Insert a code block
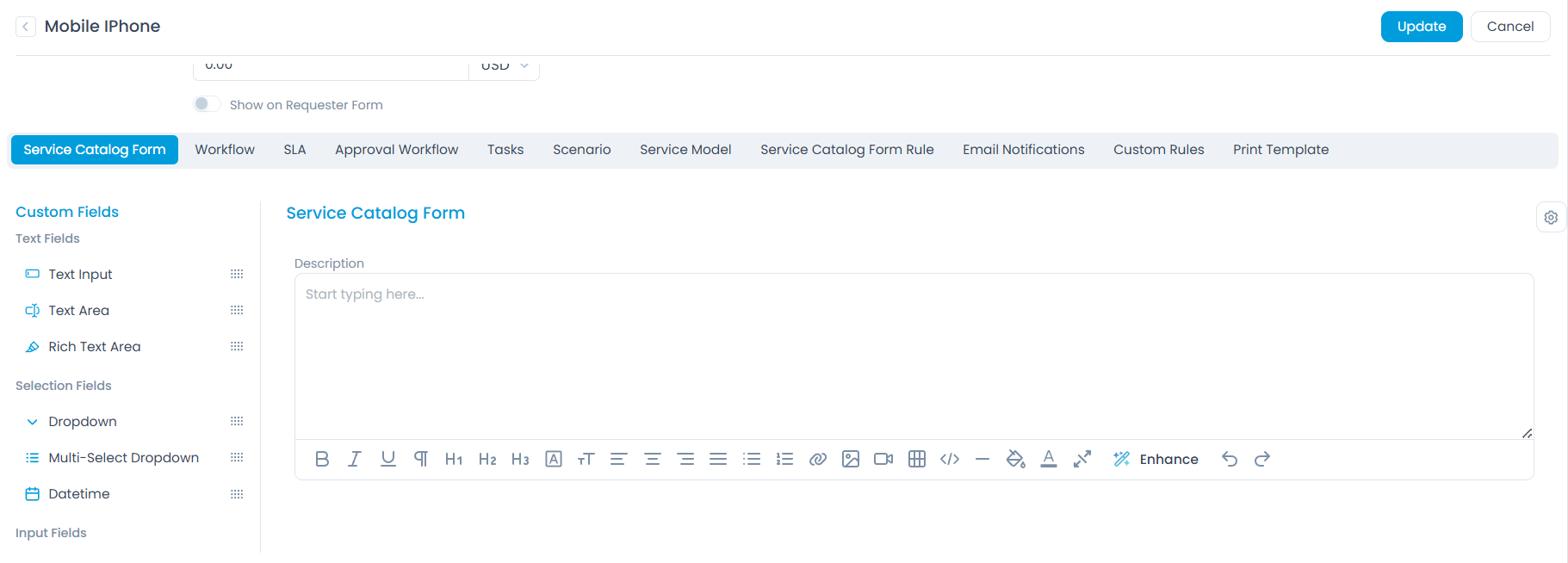The height and width of the screenshot is (563, 1568). [x=950, y=460]
